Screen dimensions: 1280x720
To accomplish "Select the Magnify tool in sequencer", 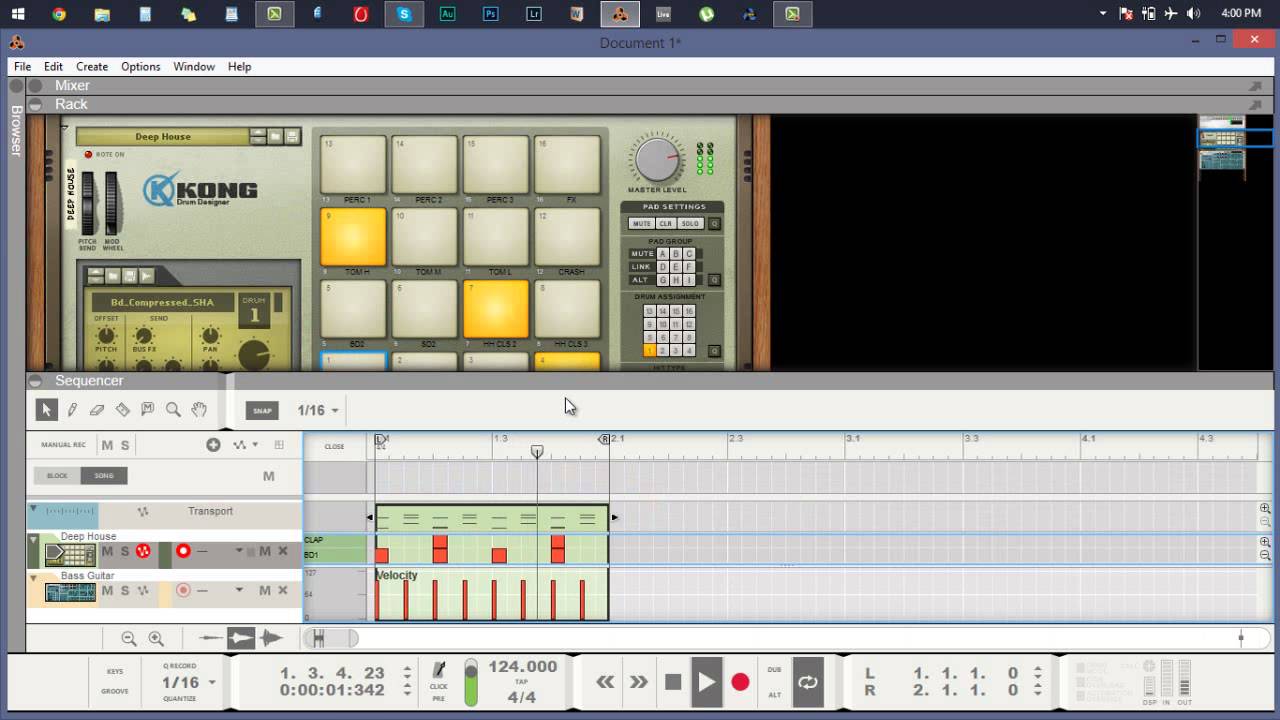I will (x=173, y=409).
